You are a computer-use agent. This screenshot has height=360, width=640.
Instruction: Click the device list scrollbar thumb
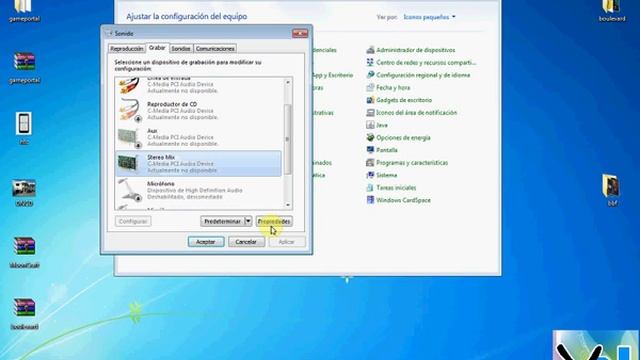point(288,139)
